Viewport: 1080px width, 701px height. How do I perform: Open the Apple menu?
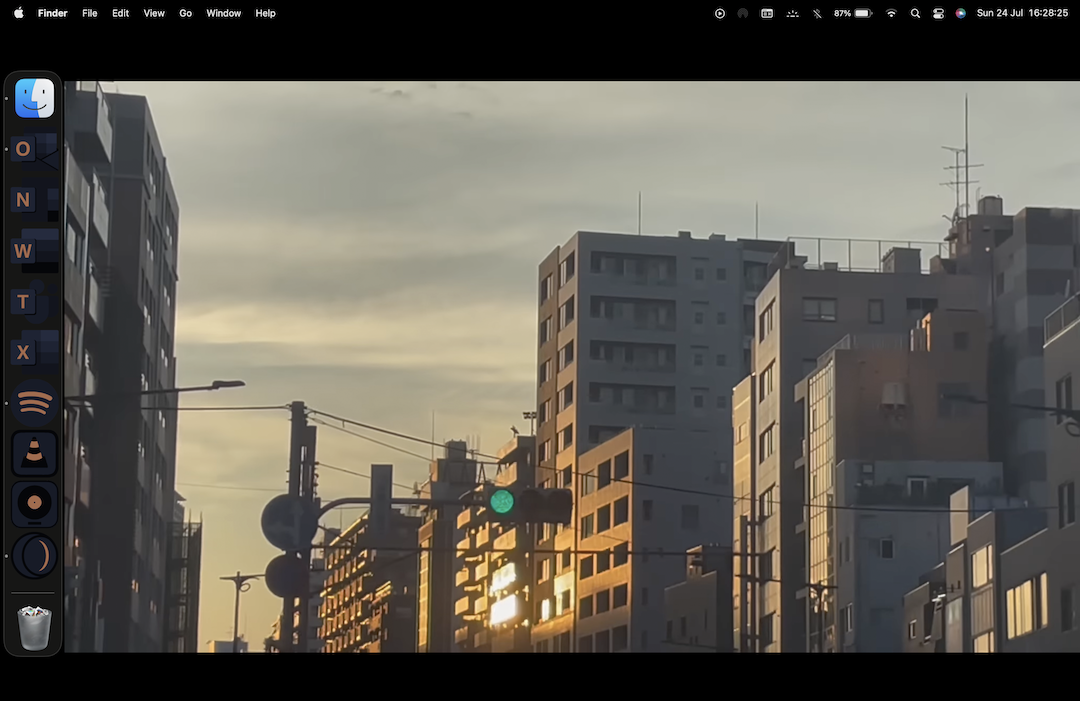point(18,13)
